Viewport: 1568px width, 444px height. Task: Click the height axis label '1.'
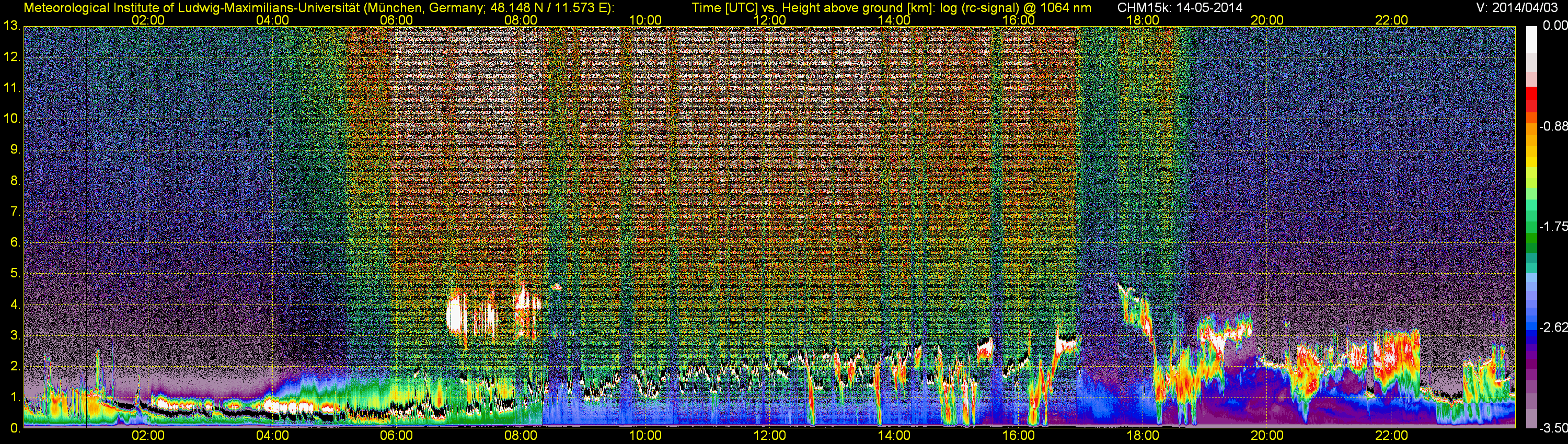point(15,397)
